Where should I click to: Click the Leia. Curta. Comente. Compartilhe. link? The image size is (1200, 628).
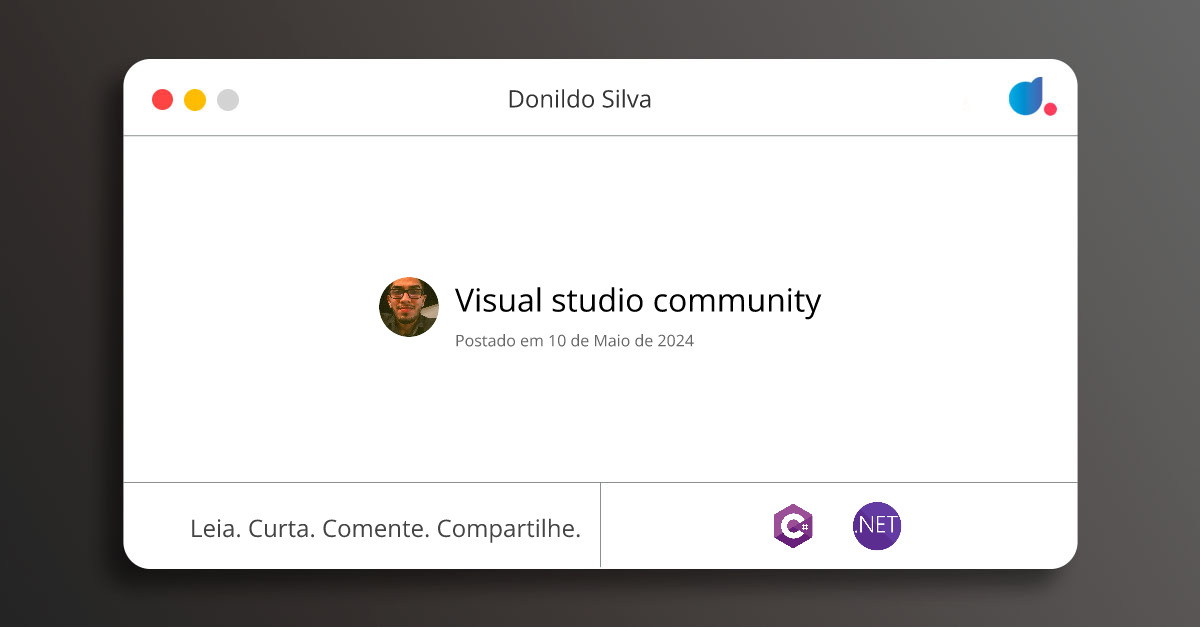tap(386, 528)
